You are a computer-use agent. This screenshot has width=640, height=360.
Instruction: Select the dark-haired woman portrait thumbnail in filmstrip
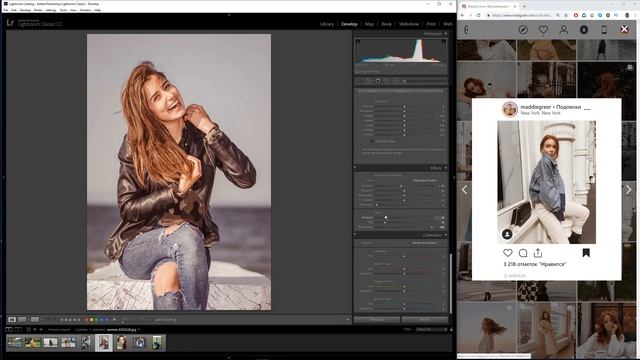pyautogui.click(x=121, y=342)
